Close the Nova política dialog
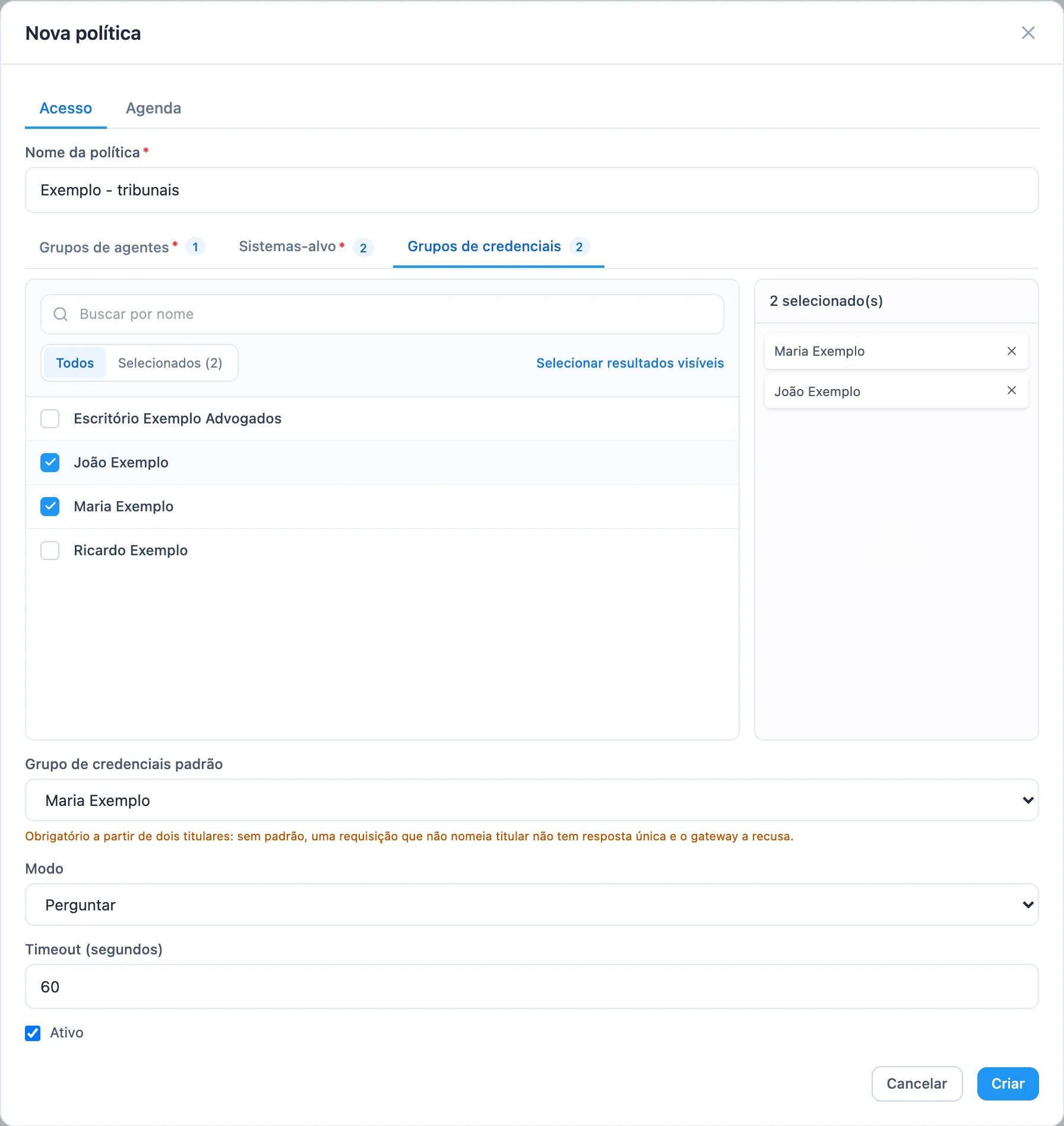The image size is (1064, 1126). [x=1028, y=33]
